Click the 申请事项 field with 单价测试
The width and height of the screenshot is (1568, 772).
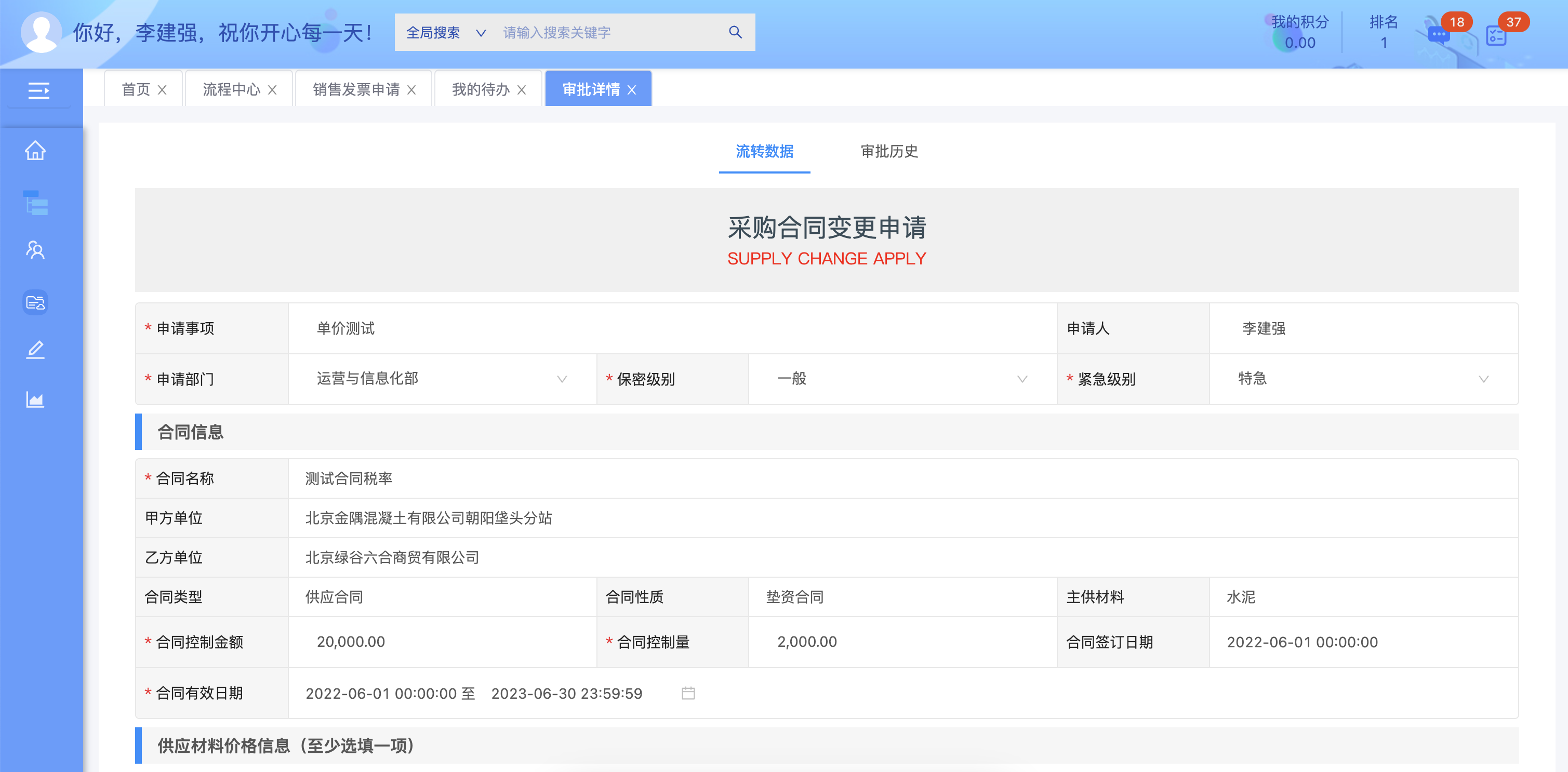pyautogui.click(x=673, y=328)
